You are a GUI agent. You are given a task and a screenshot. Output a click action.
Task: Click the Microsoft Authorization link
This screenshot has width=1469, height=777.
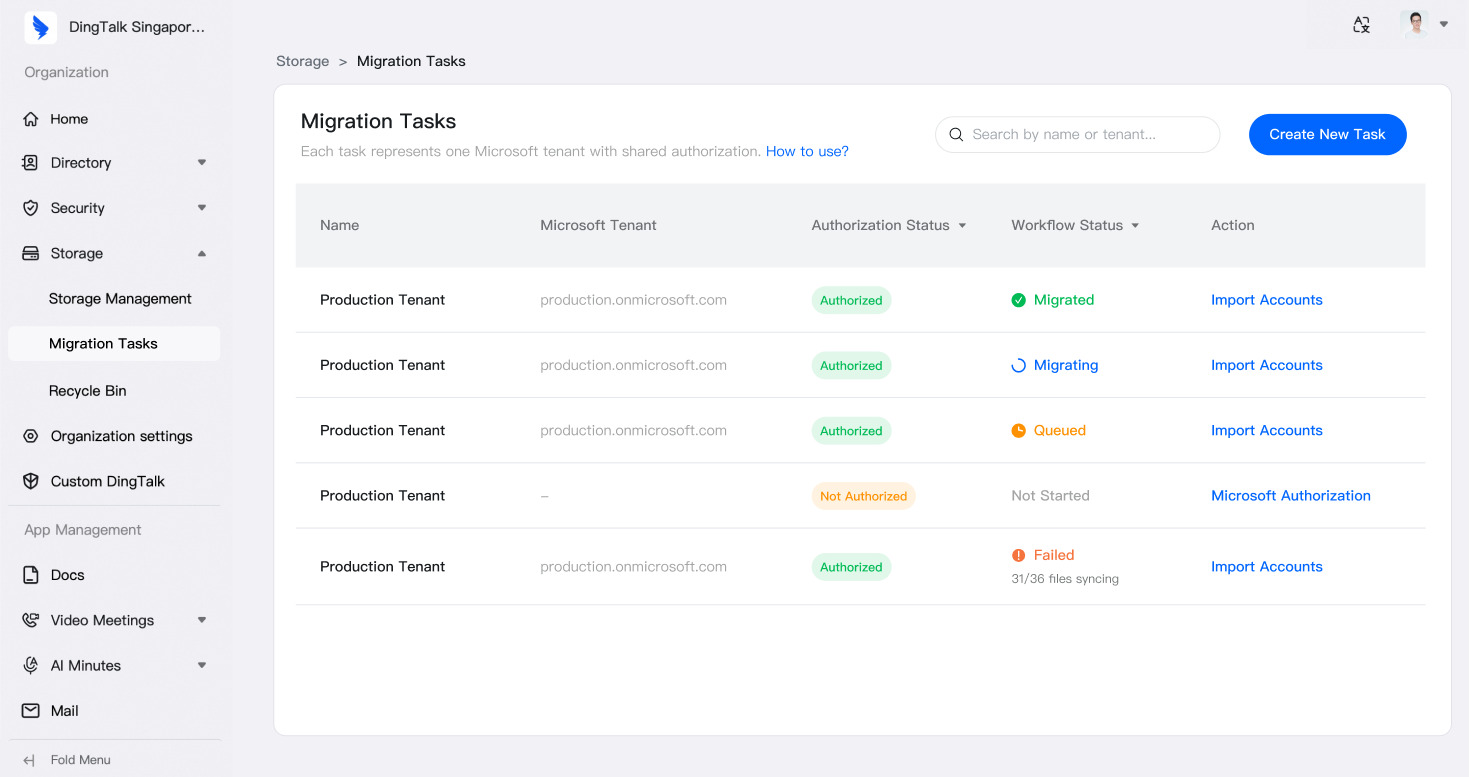click(1290, 495)
